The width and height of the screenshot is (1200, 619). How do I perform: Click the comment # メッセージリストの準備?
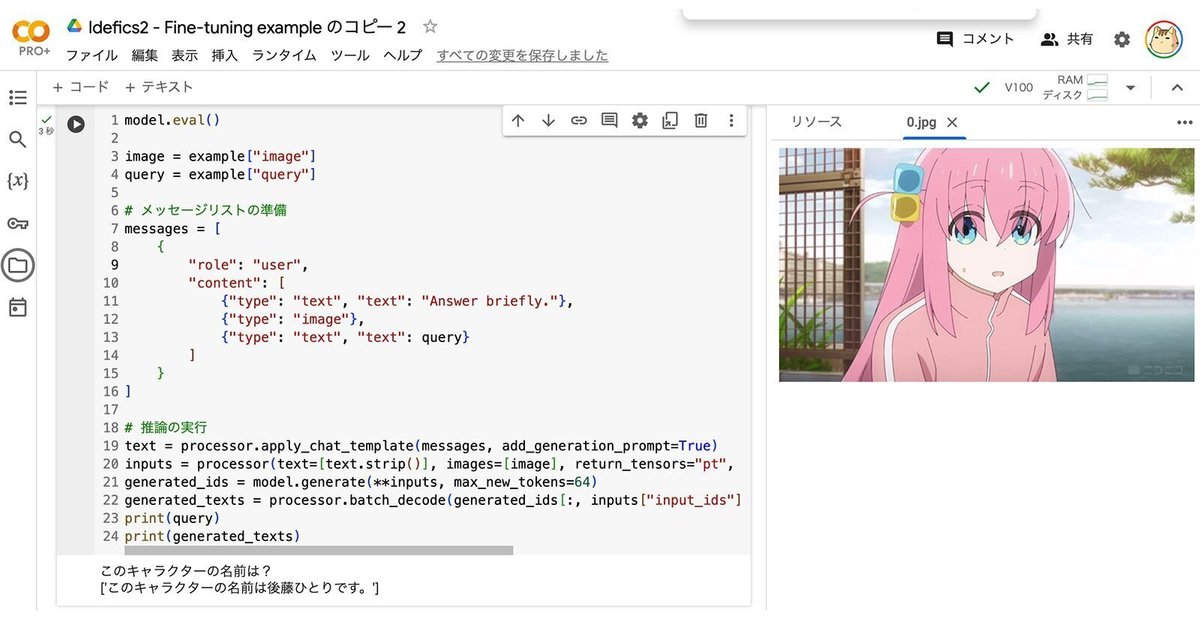click(x=205, y=210)
